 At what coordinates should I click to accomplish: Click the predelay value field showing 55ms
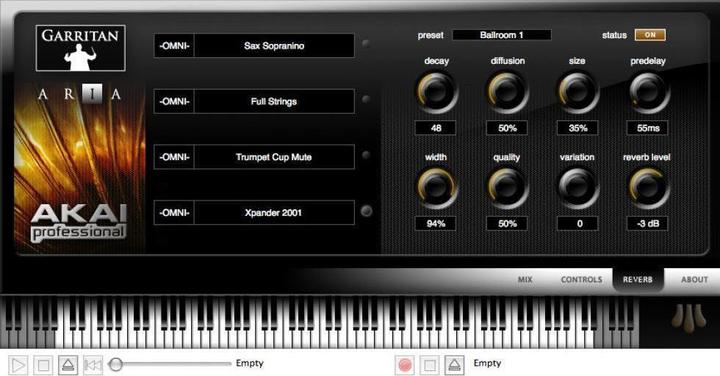pos(647,128)
